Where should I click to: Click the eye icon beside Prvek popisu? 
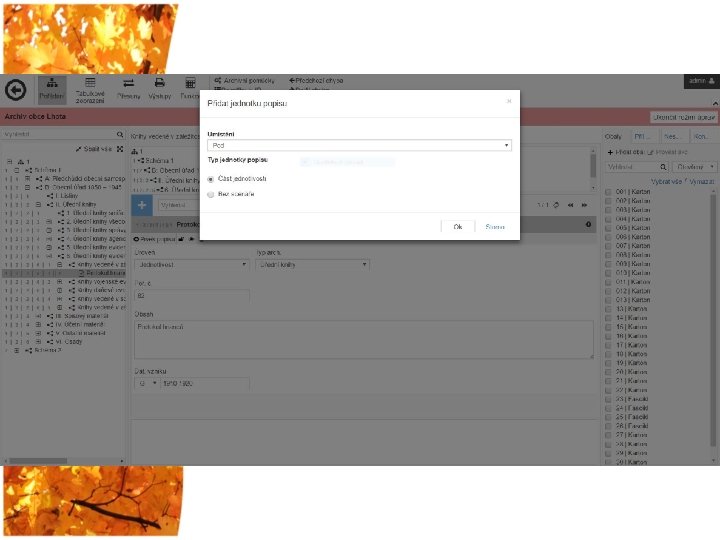coord(136,239)
